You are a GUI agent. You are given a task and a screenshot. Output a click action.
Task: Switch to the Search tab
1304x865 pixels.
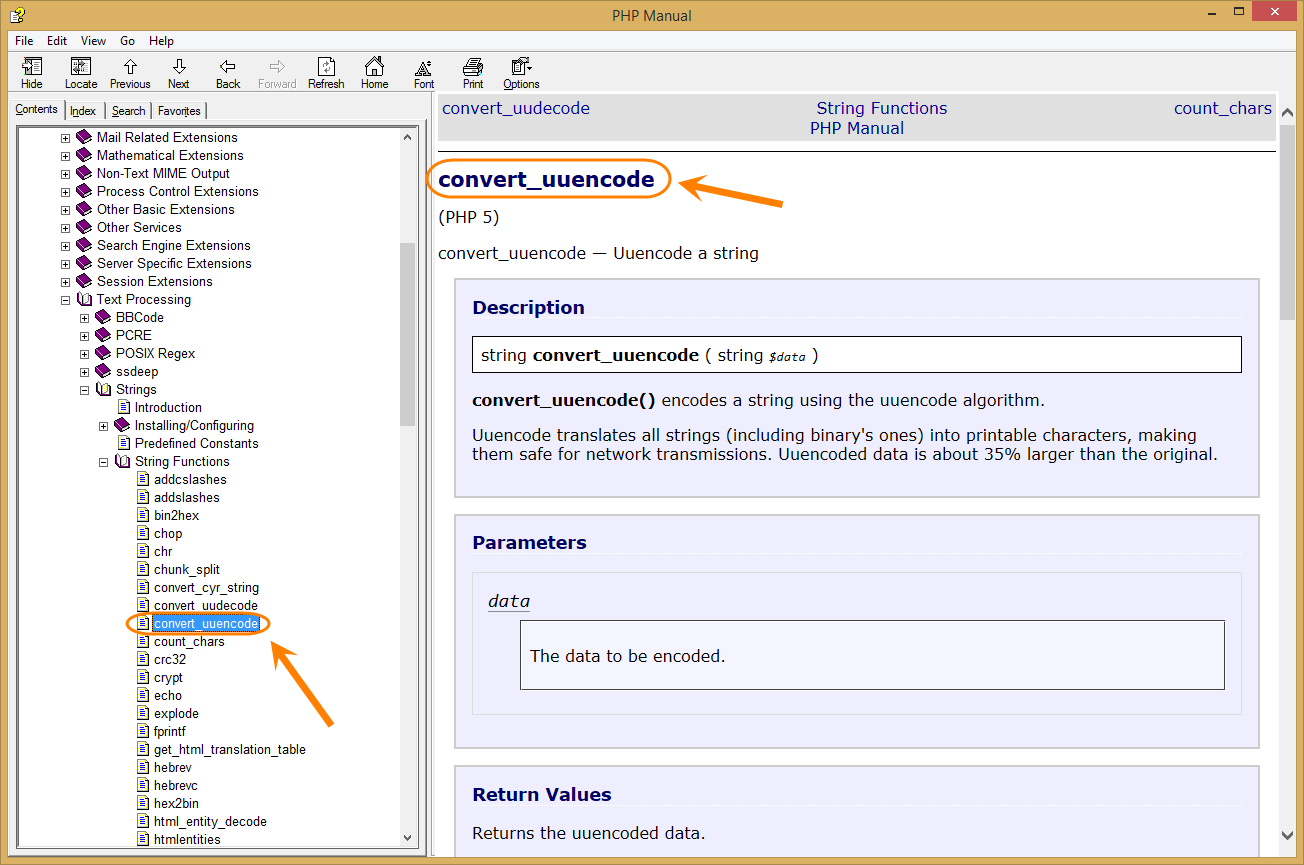(128, 111)
